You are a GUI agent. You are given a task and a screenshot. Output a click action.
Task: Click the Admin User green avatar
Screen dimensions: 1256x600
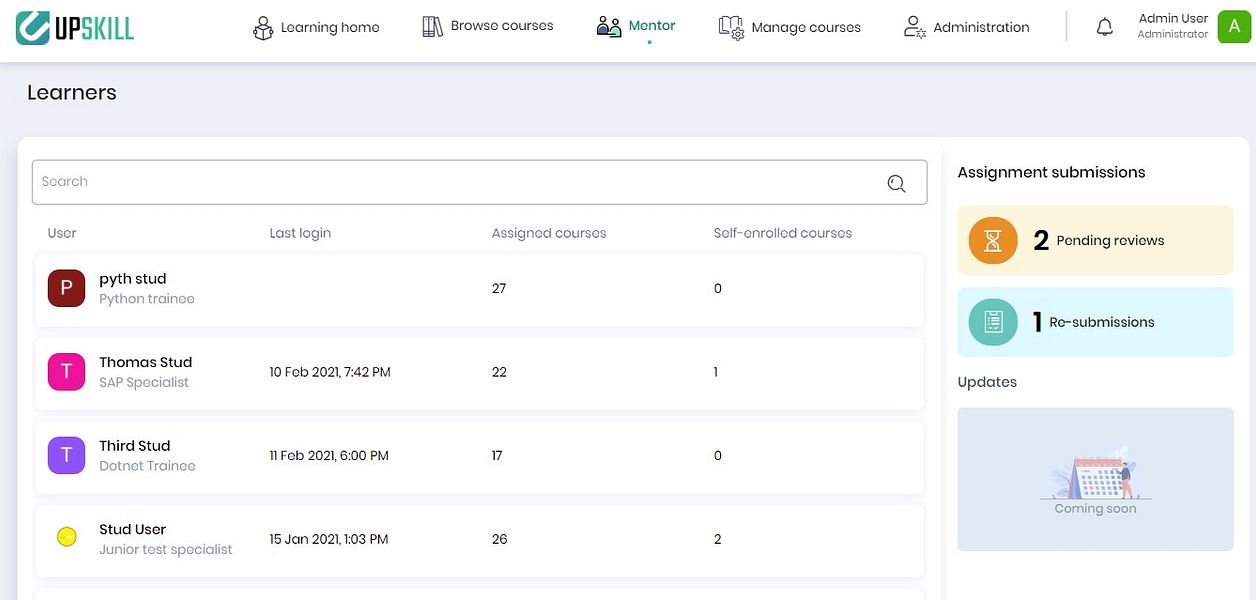click(x=1234, y=27)
